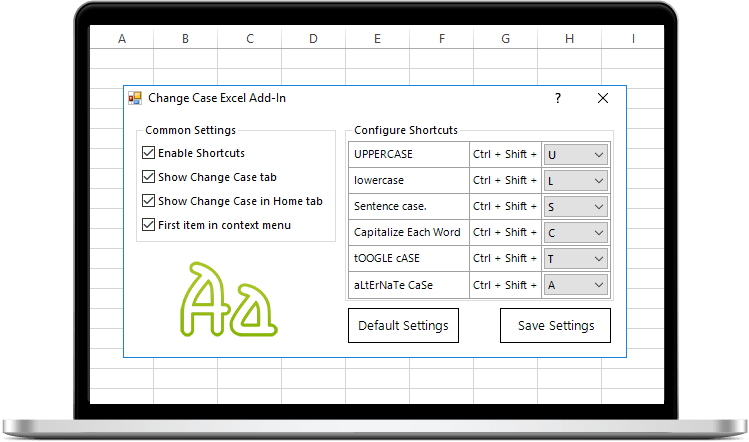Click Ctrl + Shift + text in aLtErNaTe CaSe row
The width and height of the screenshot is (749, 442).
pos(505,285)
